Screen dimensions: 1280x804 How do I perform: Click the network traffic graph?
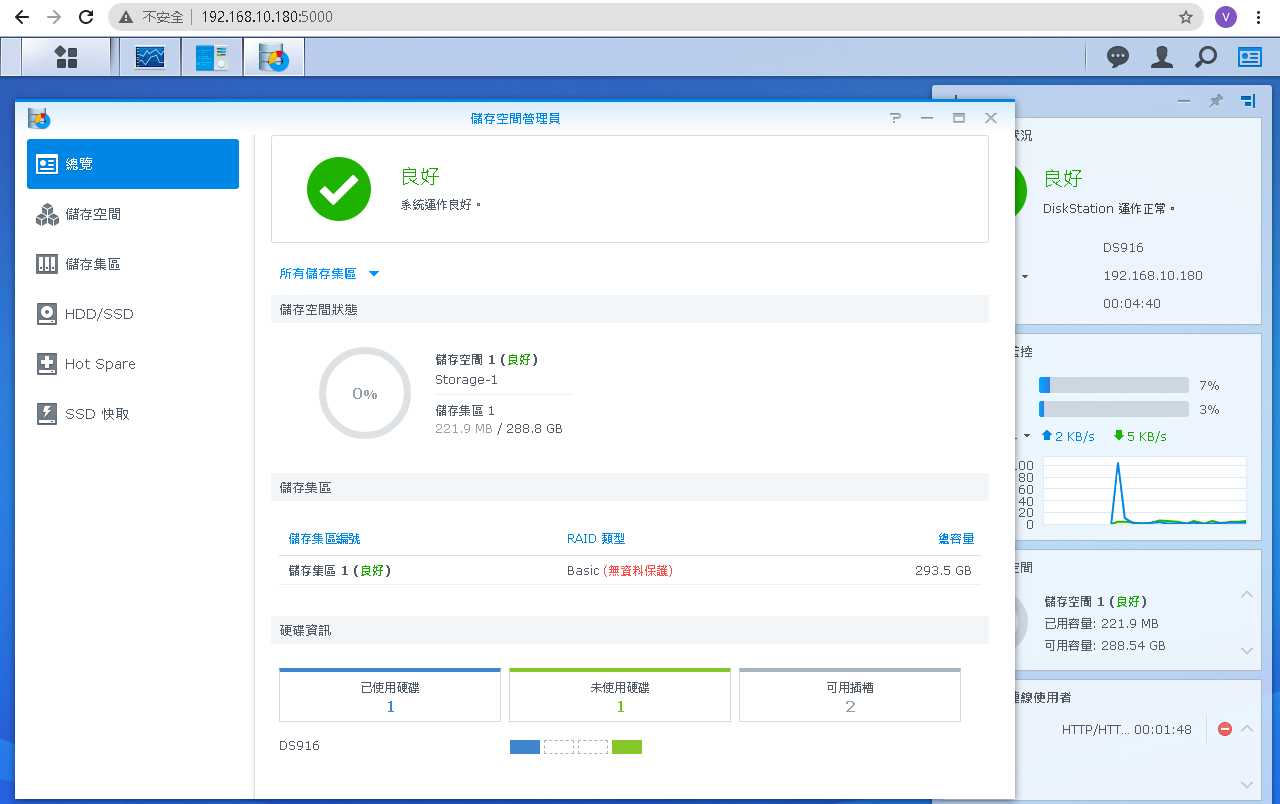coord(1145,491)
